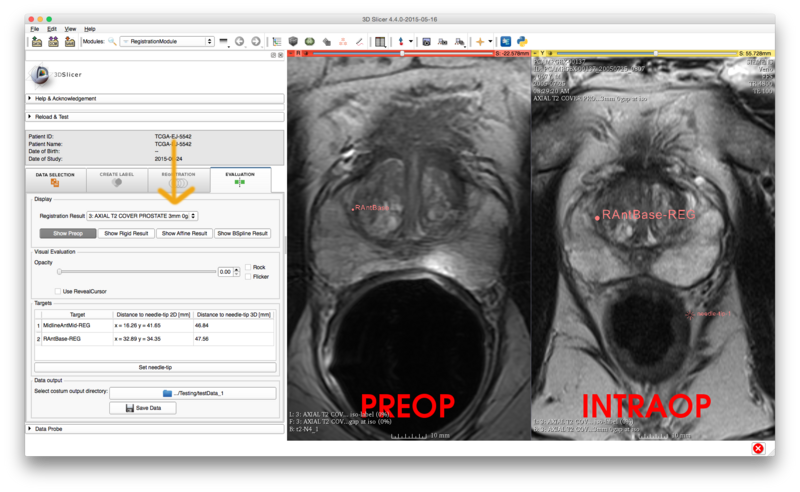Click the module search magnifier icon
The height and width of the screenshot is (492, 800).
[112, 42]
